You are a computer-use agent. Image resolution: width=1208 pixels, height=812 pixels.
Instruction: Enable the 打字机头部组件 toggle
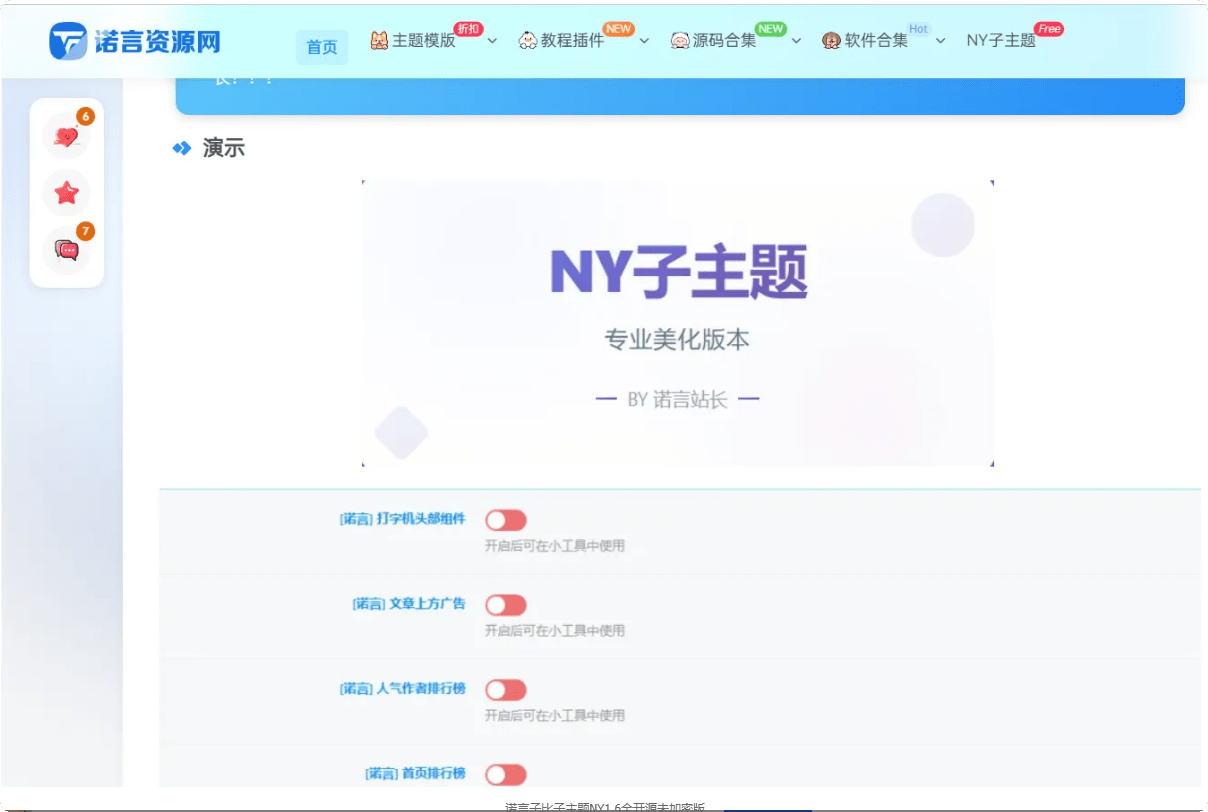point(506,520)
